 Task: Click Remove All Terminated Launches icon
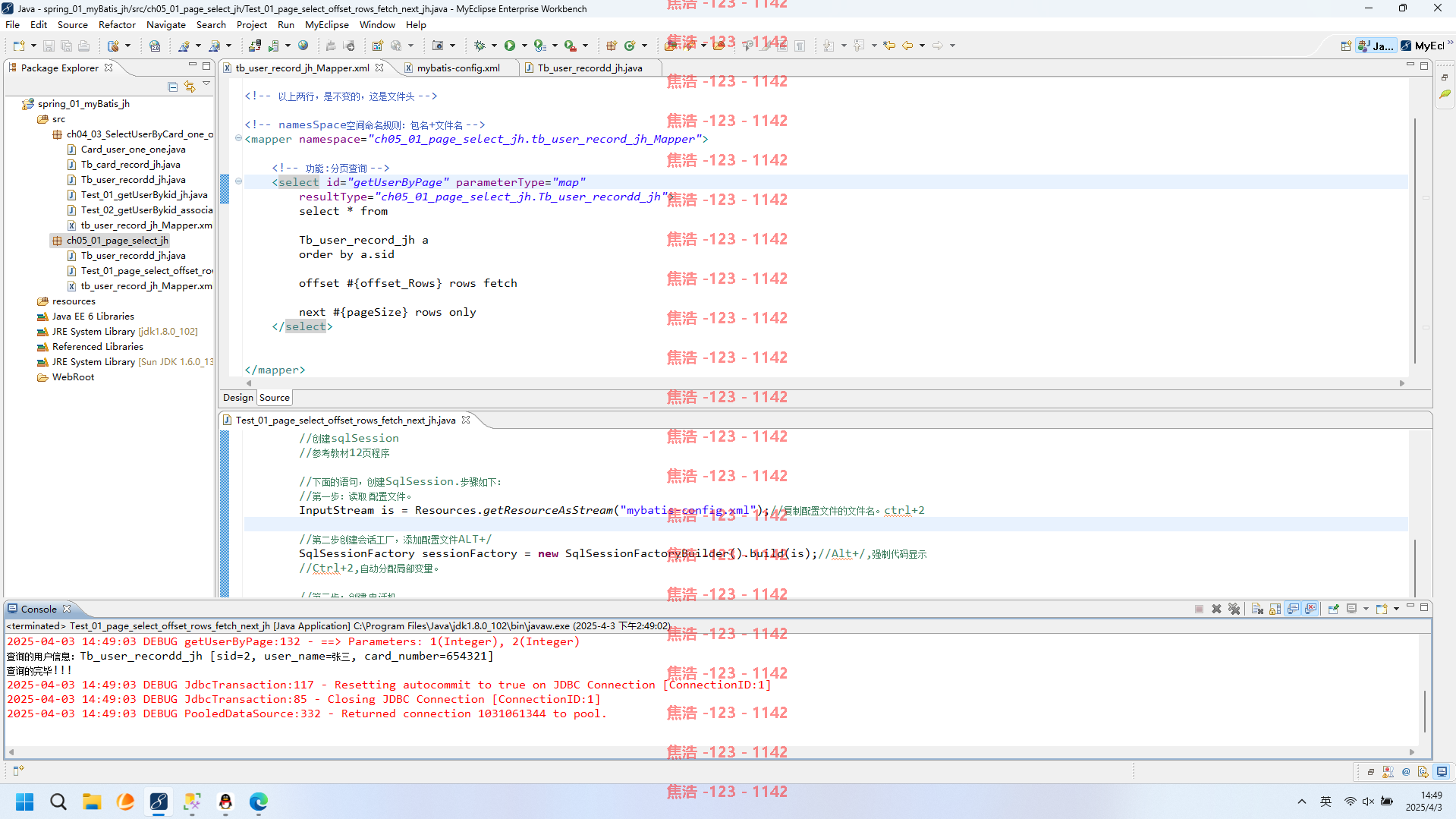[1234, 609]
